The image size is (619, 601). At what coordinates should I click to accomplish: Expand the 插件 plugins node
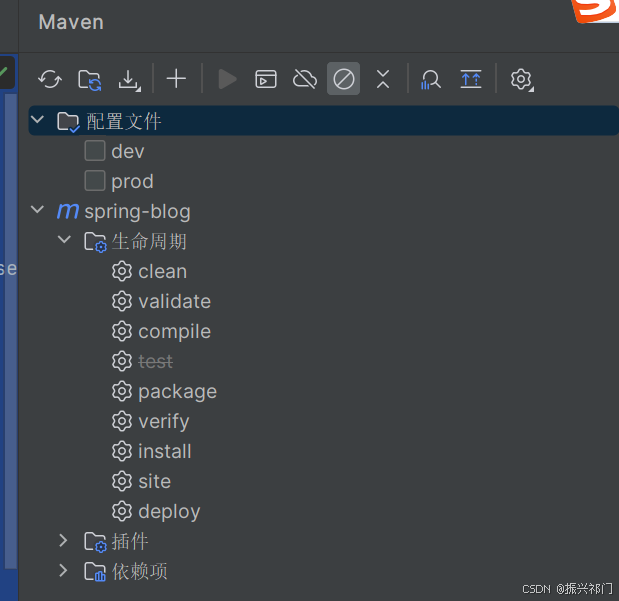(64, 541)
